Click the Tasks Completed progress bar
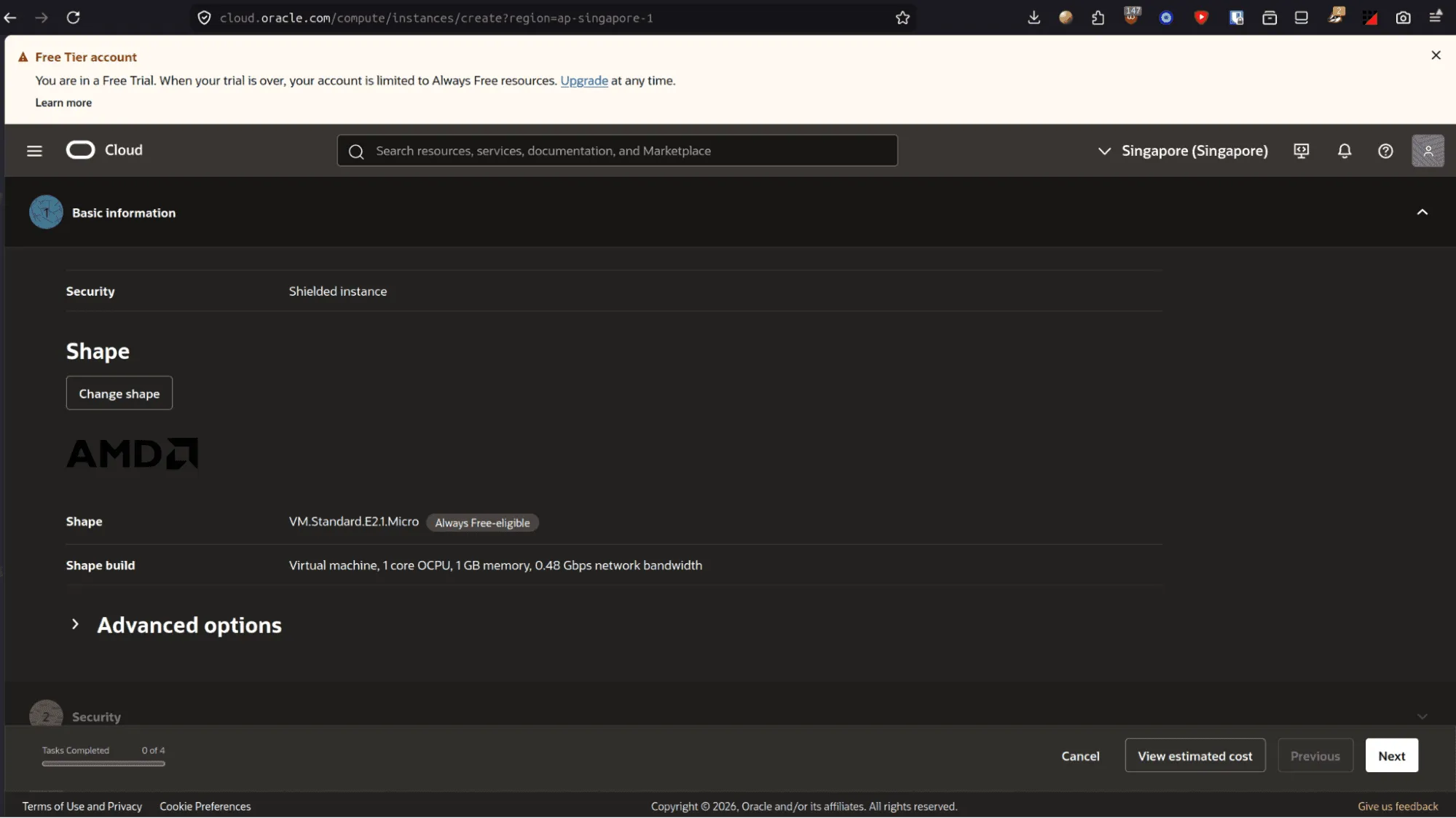The width and height of the screenshot is (1456, 818). click(103, 764)
